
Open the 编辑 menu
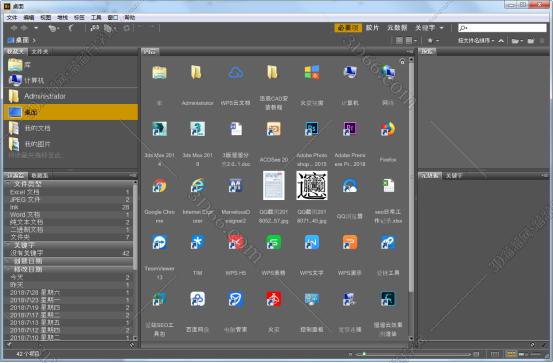pyautogui.click(x=29, y=17)
